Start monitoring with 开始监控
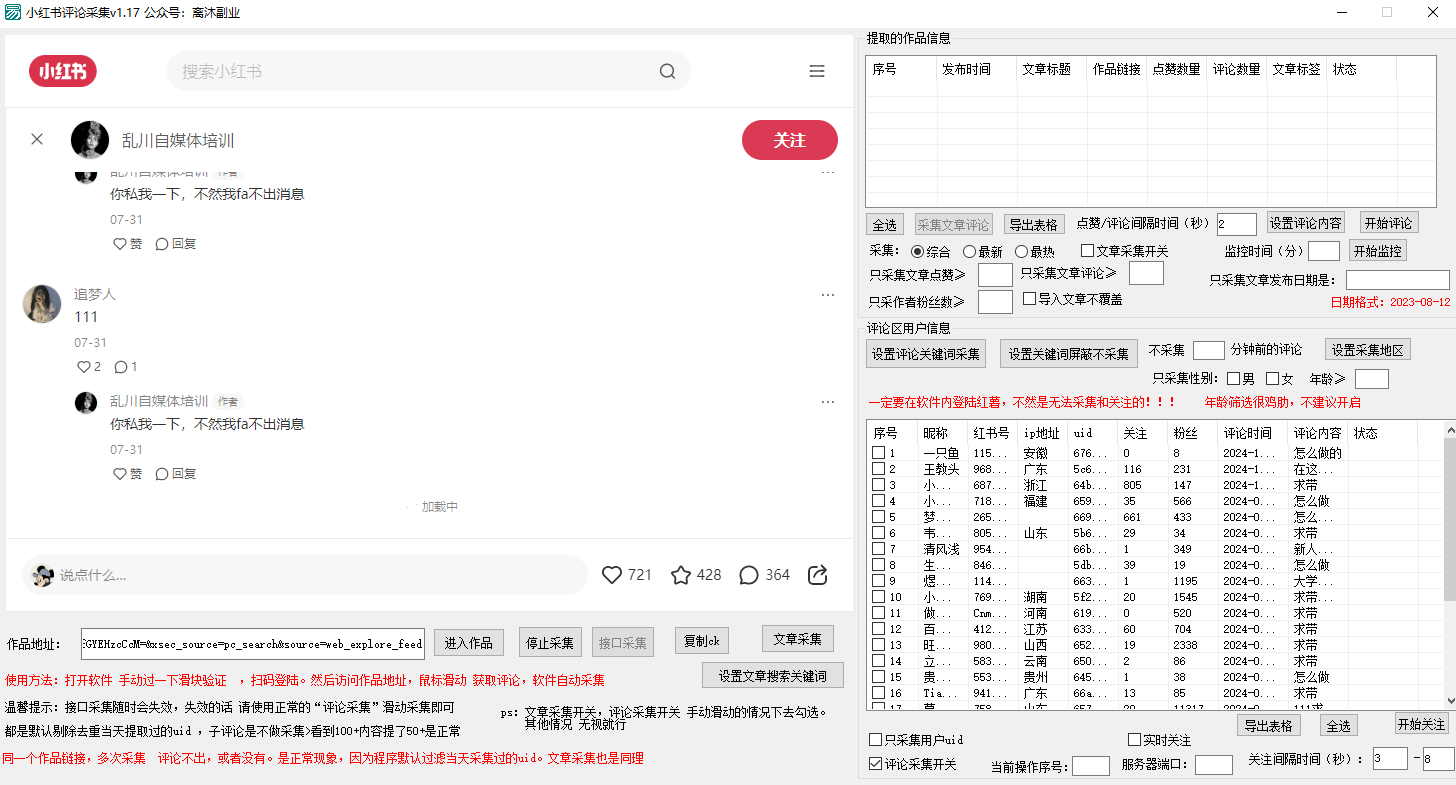Viewport: 1456px width, 785px height. point(1377,250)
